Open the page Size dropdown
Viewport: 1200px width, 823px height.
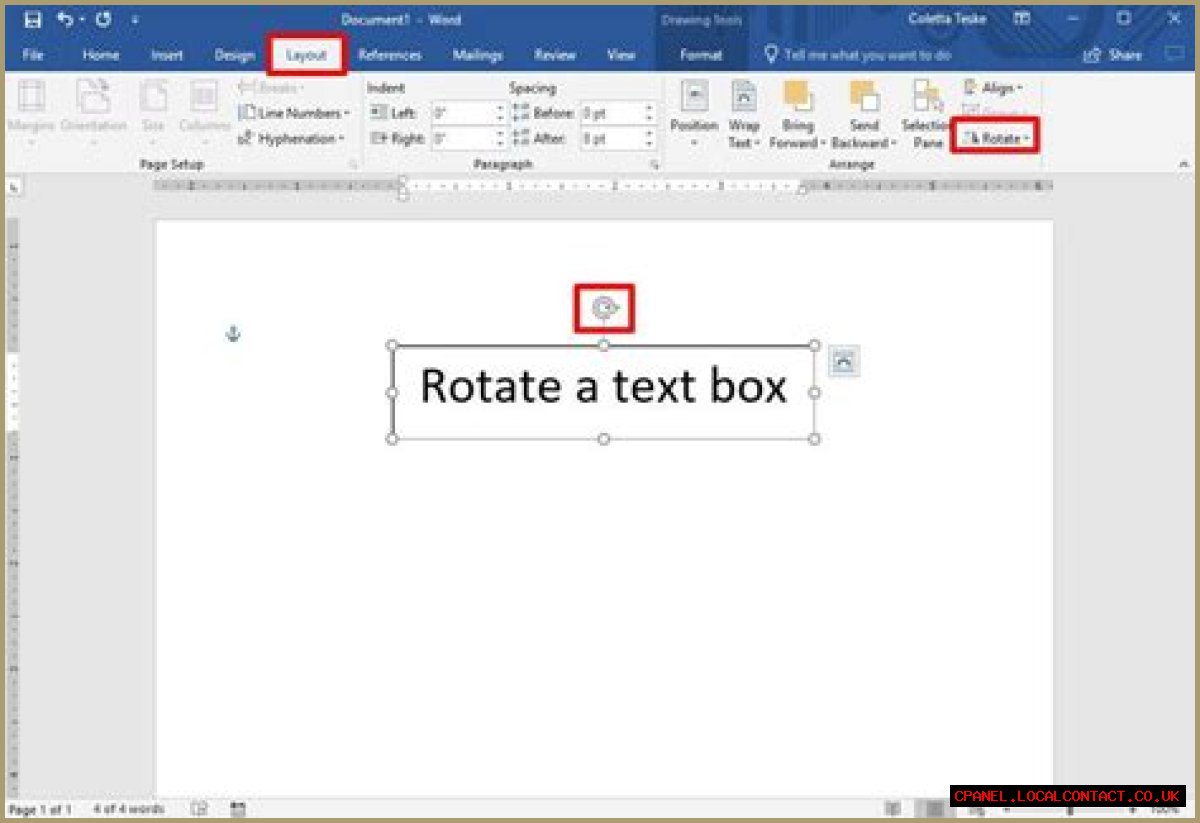click(x=153, y=112)
